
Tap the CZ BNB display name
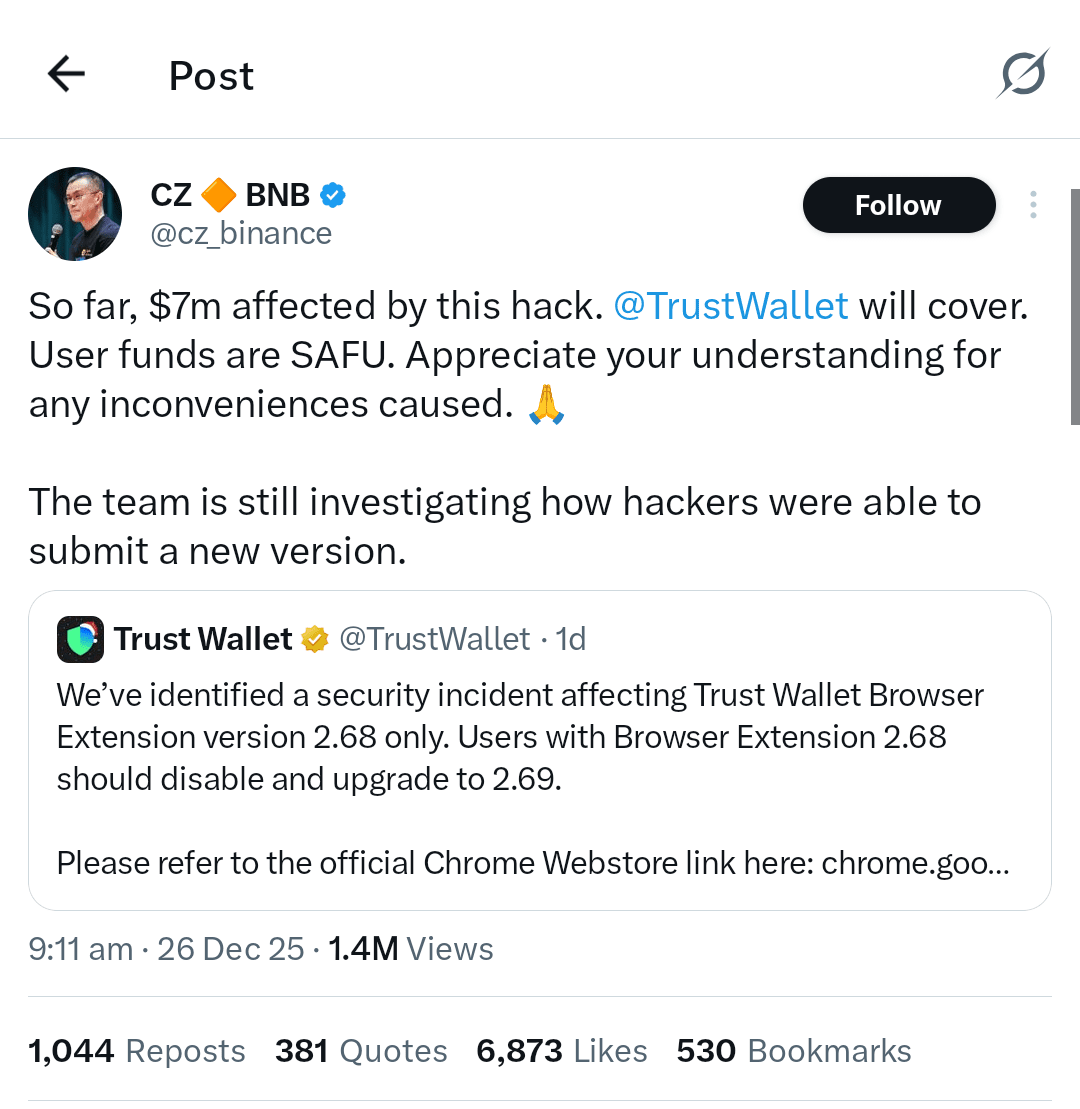coord(230,195)
